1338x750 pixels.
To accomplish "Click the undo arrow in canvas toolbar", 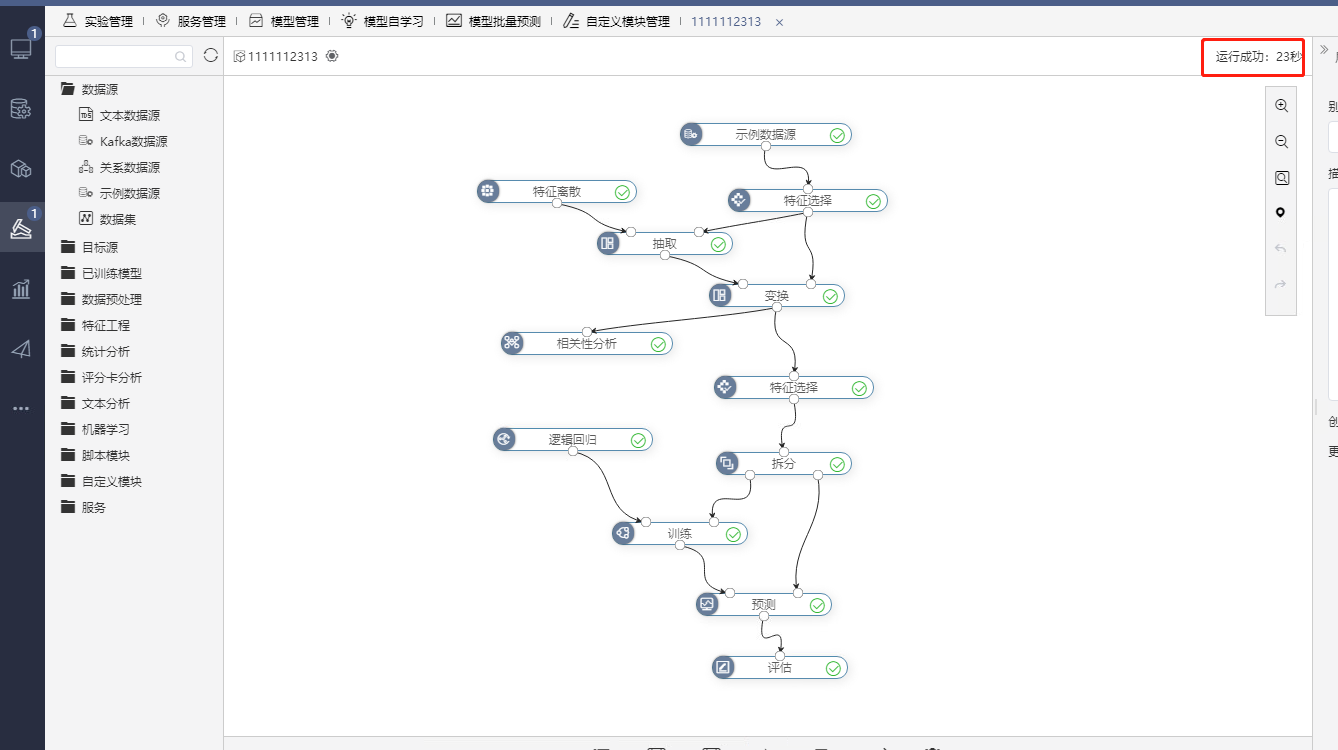I will click(x=1281, y=249).
